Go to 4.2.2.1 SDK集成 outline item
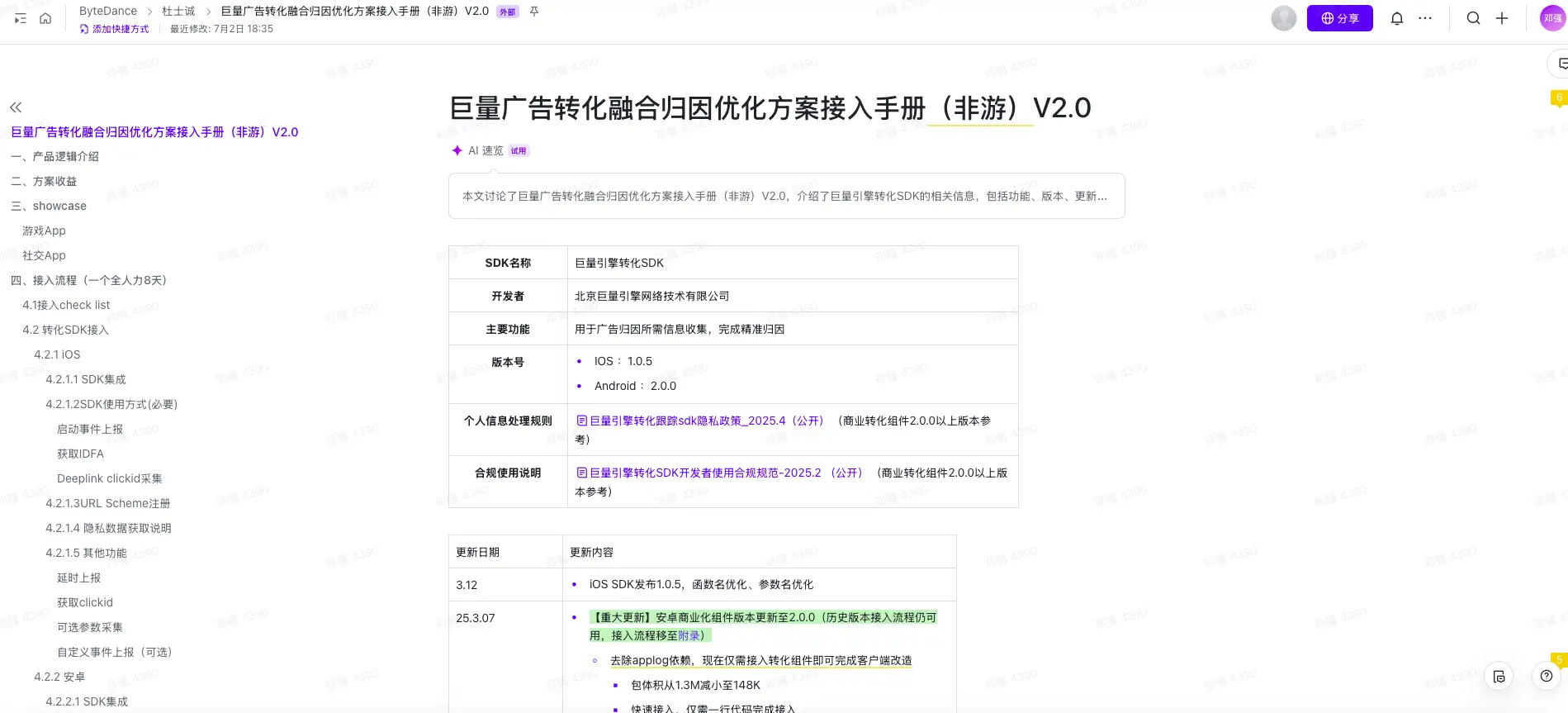The width and height of the screenshot is (1568, 713). tap(87, 701)
